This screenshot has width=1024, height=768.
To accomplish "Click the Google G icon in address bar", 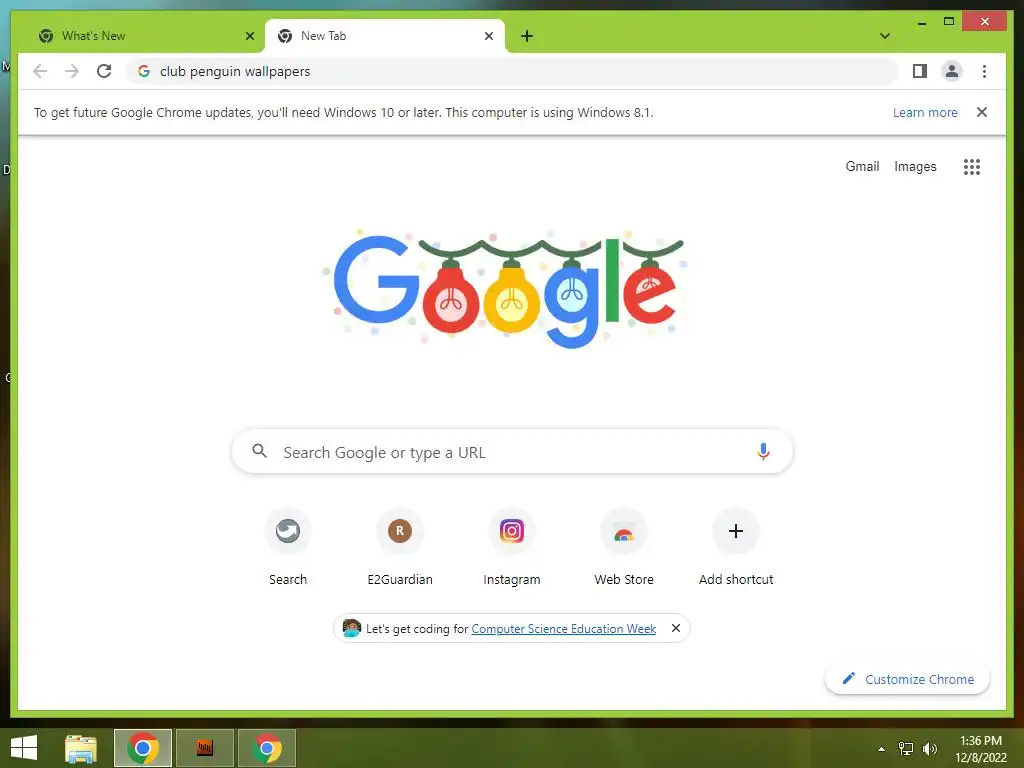I will point(144,71).
